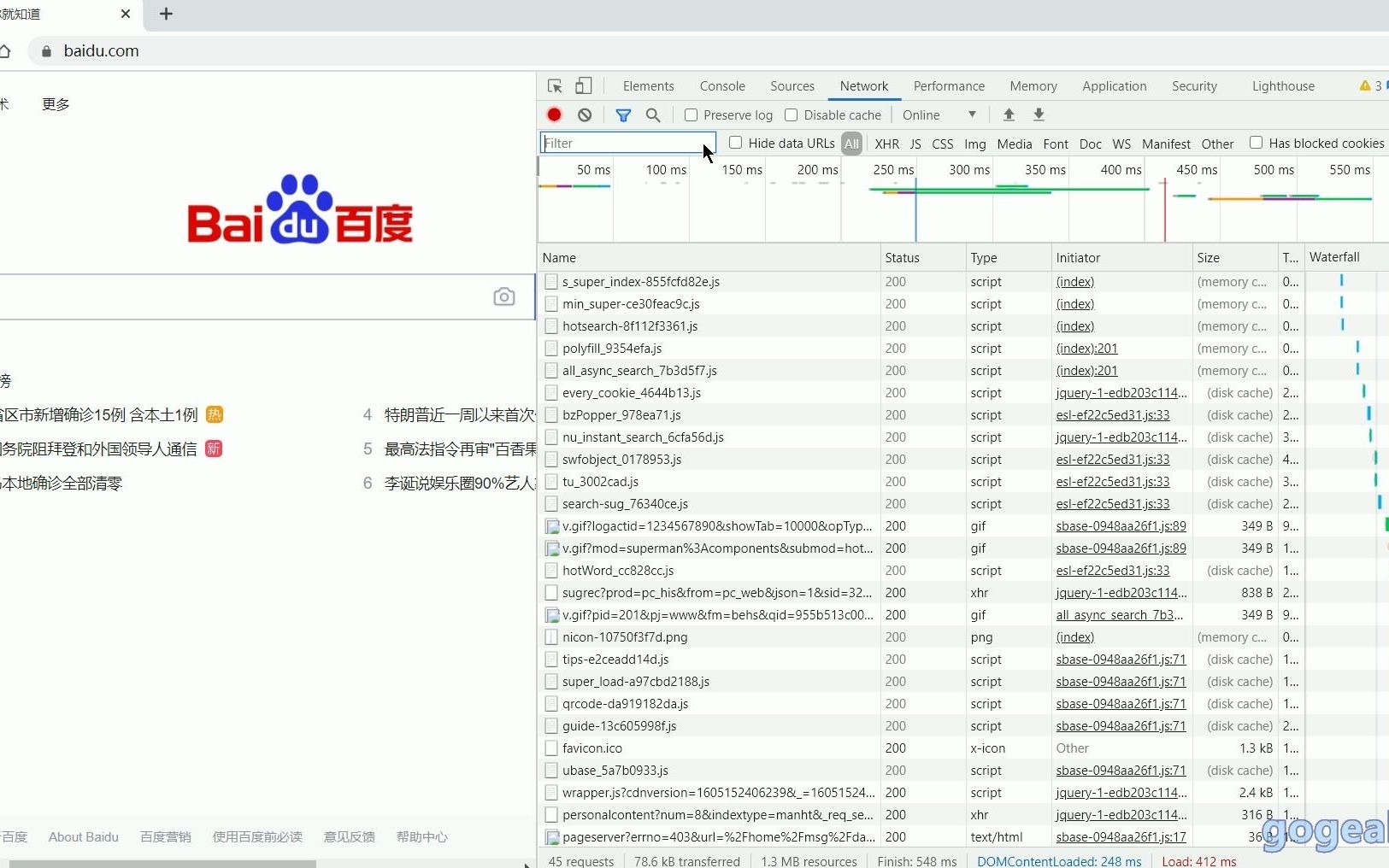Open (index):201 initiator for polyfill_9354efa.js
Screen dimensions: 1389x868
tap(1086, 349)
